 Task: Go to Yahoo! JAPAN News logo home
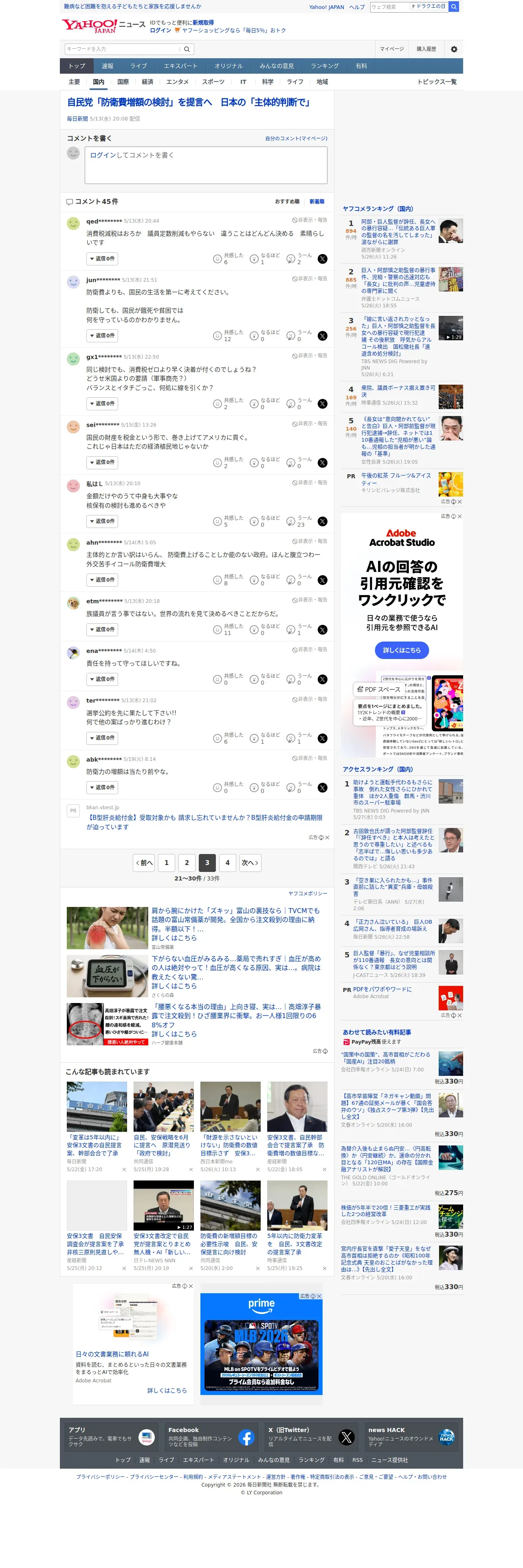[103, 26]
